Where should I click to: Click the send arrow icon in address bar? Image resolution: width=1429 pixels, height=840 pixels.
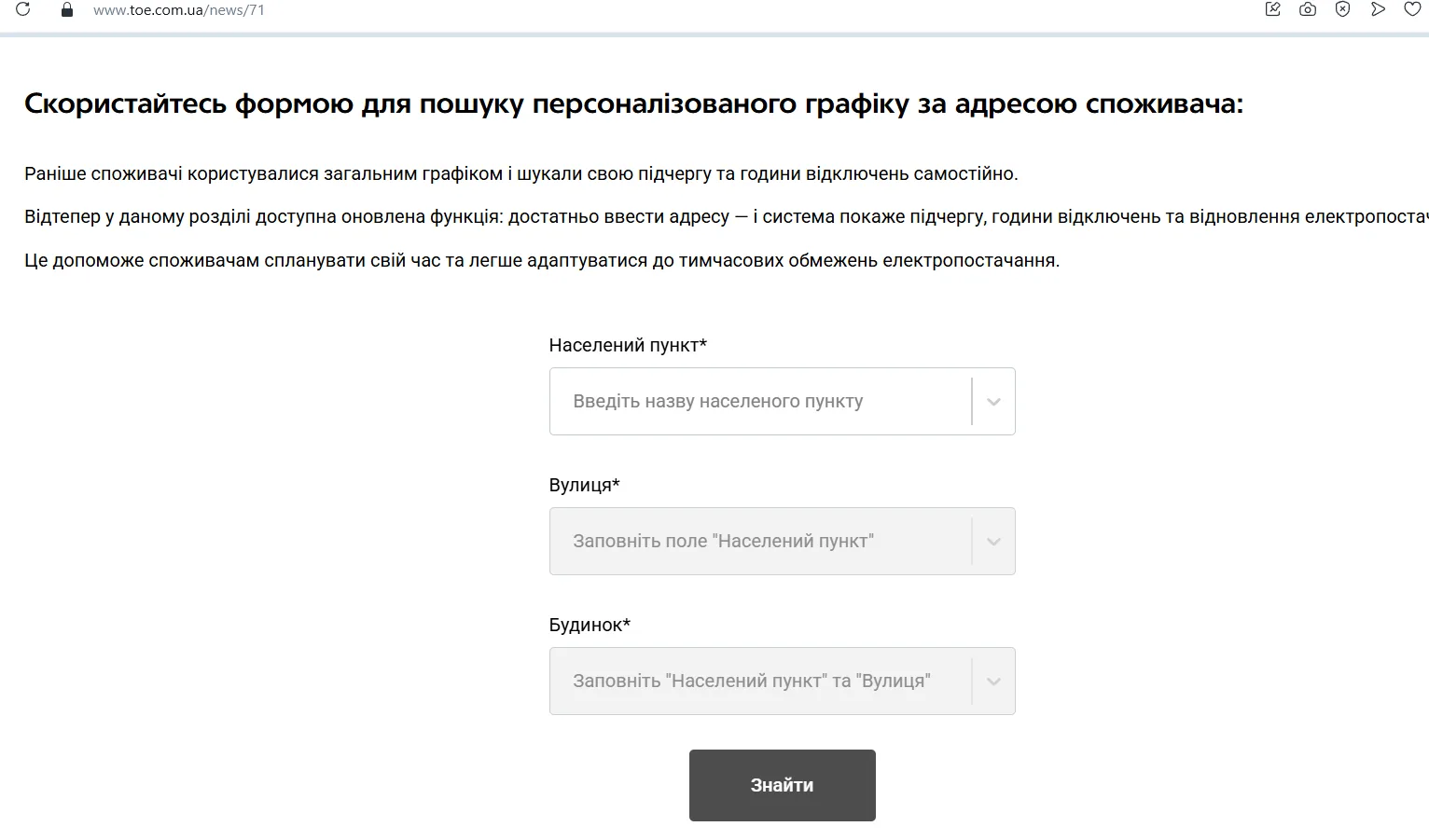(x=1378, y=9)
